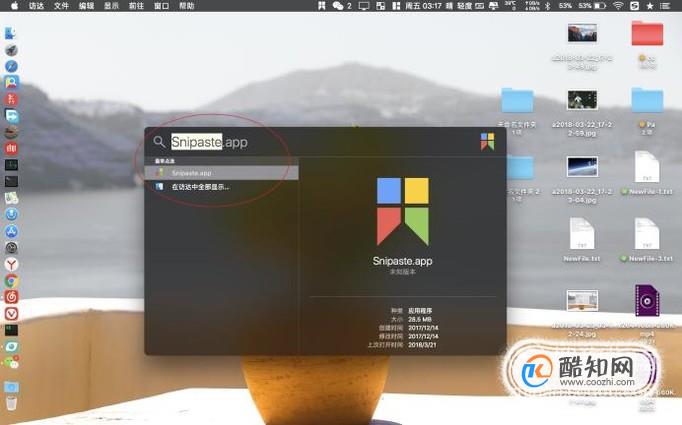This screenshot has height=425, width=682.
Task: Choose the Show All in Finder result row
Action: coord(222,187)
